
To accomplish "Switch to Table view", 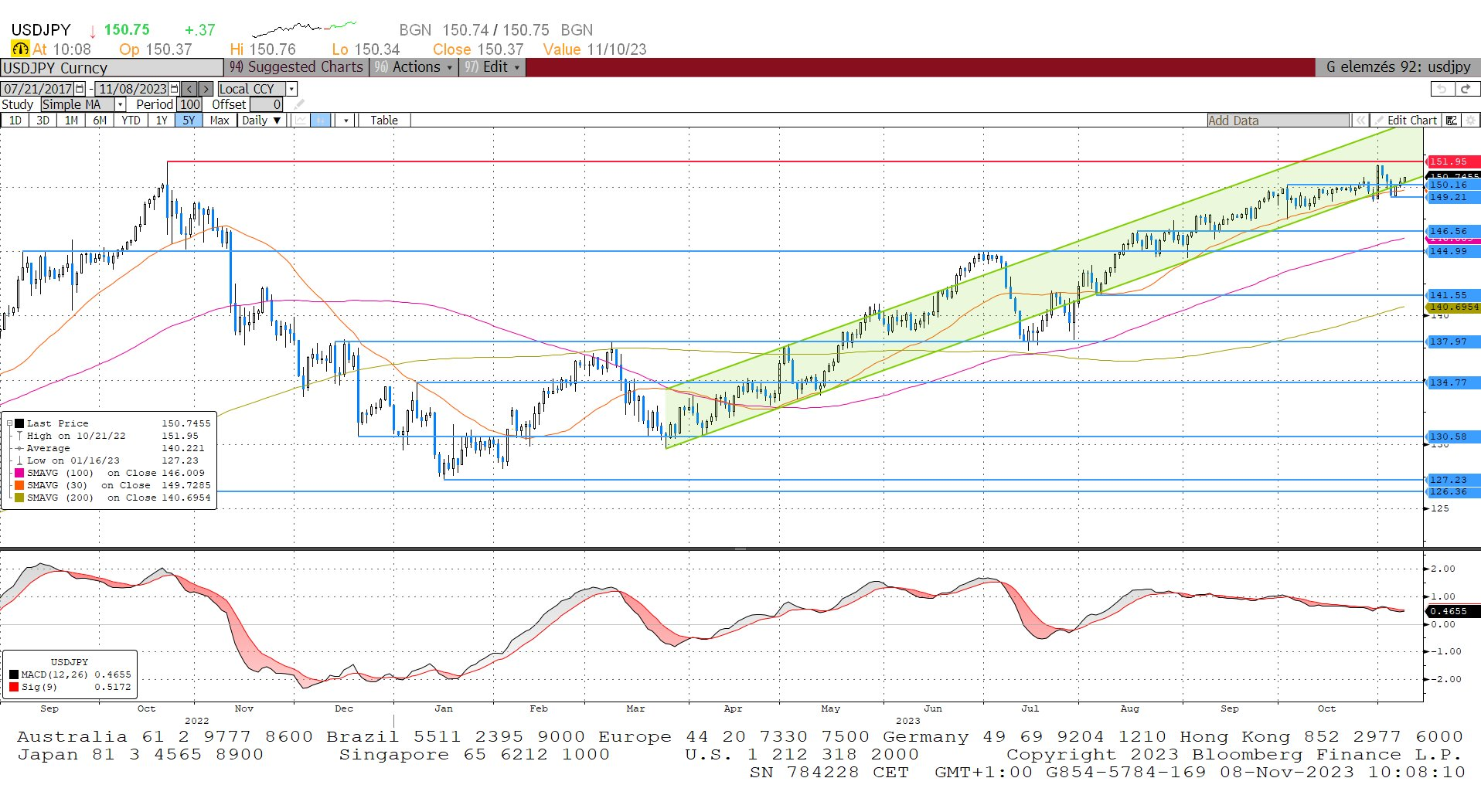I will (x=383, y=120).
